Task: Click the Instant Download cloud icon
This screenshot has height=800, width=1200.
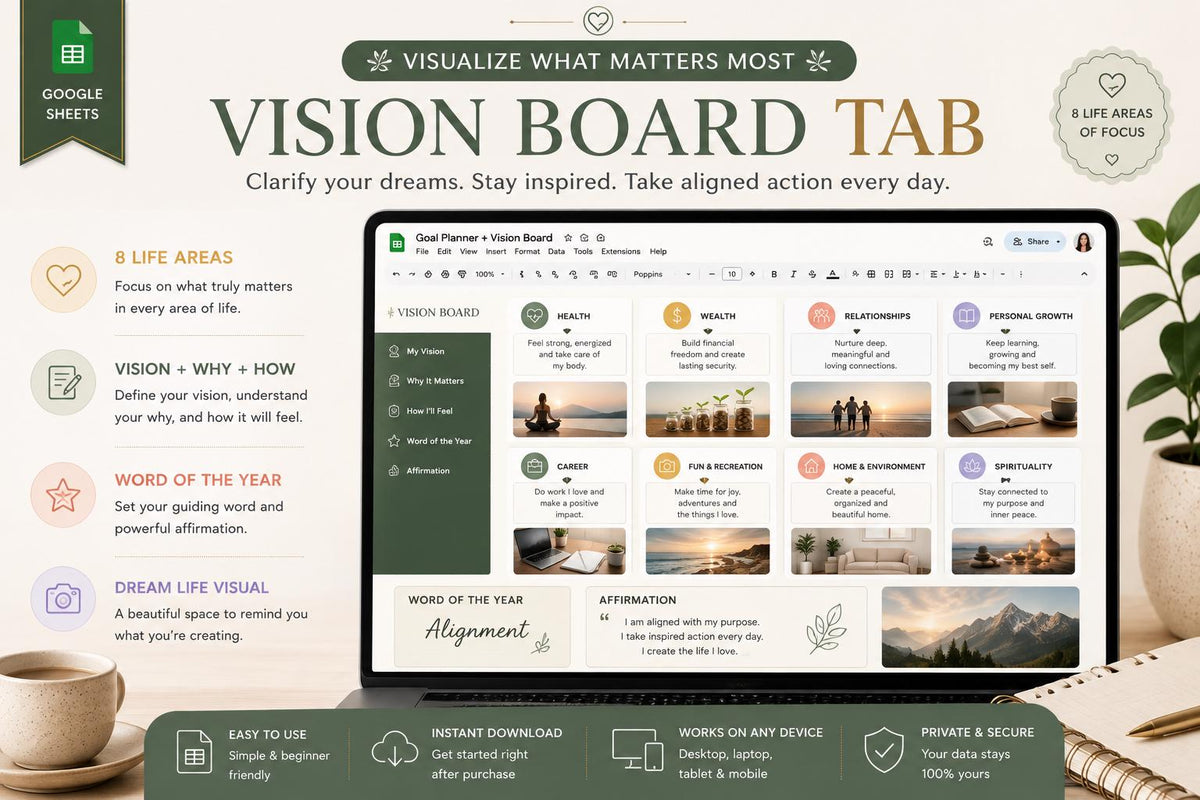Action: 394,750
